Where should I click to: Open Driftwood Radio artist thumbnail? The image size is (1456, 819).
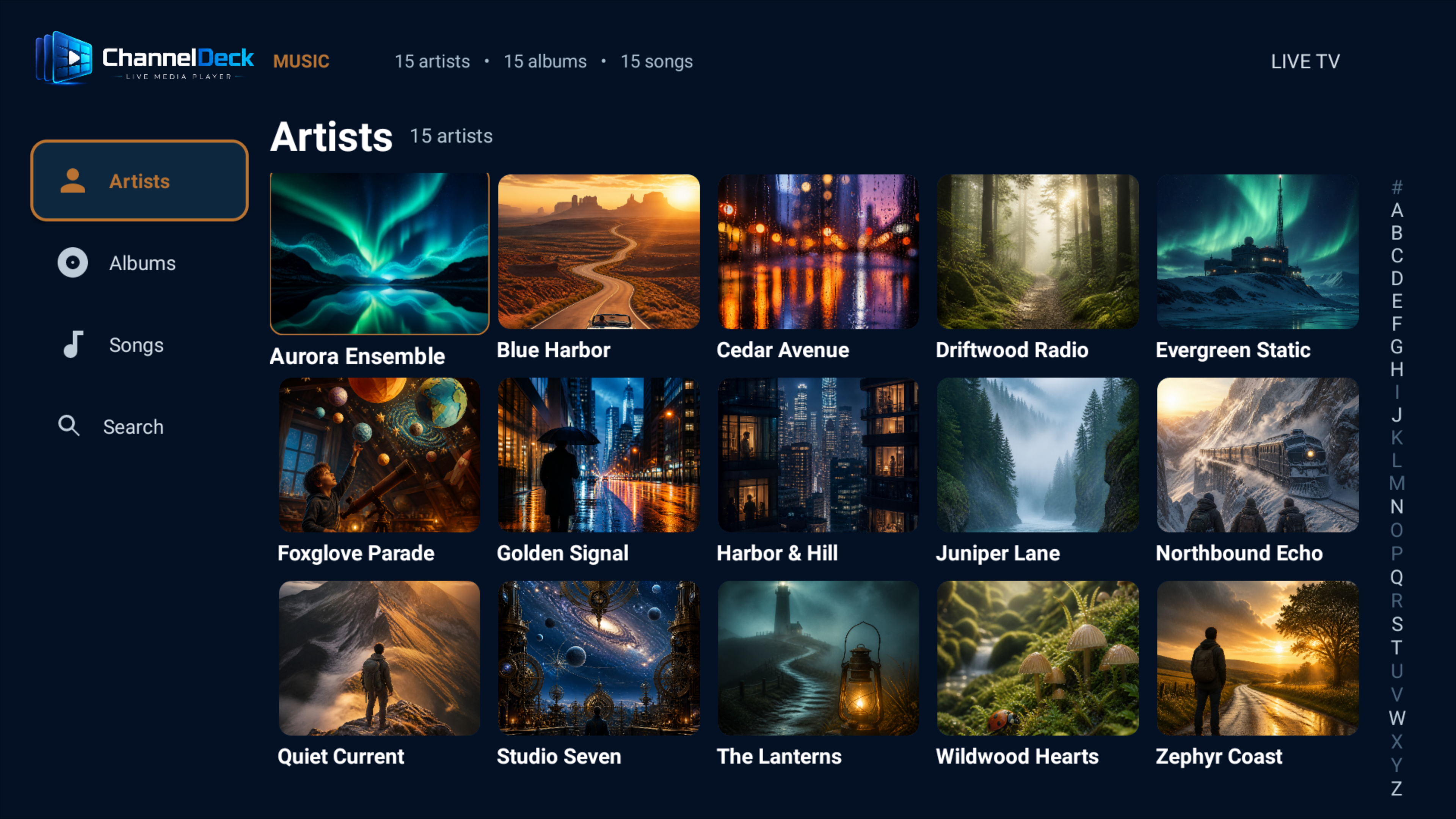1038,251
